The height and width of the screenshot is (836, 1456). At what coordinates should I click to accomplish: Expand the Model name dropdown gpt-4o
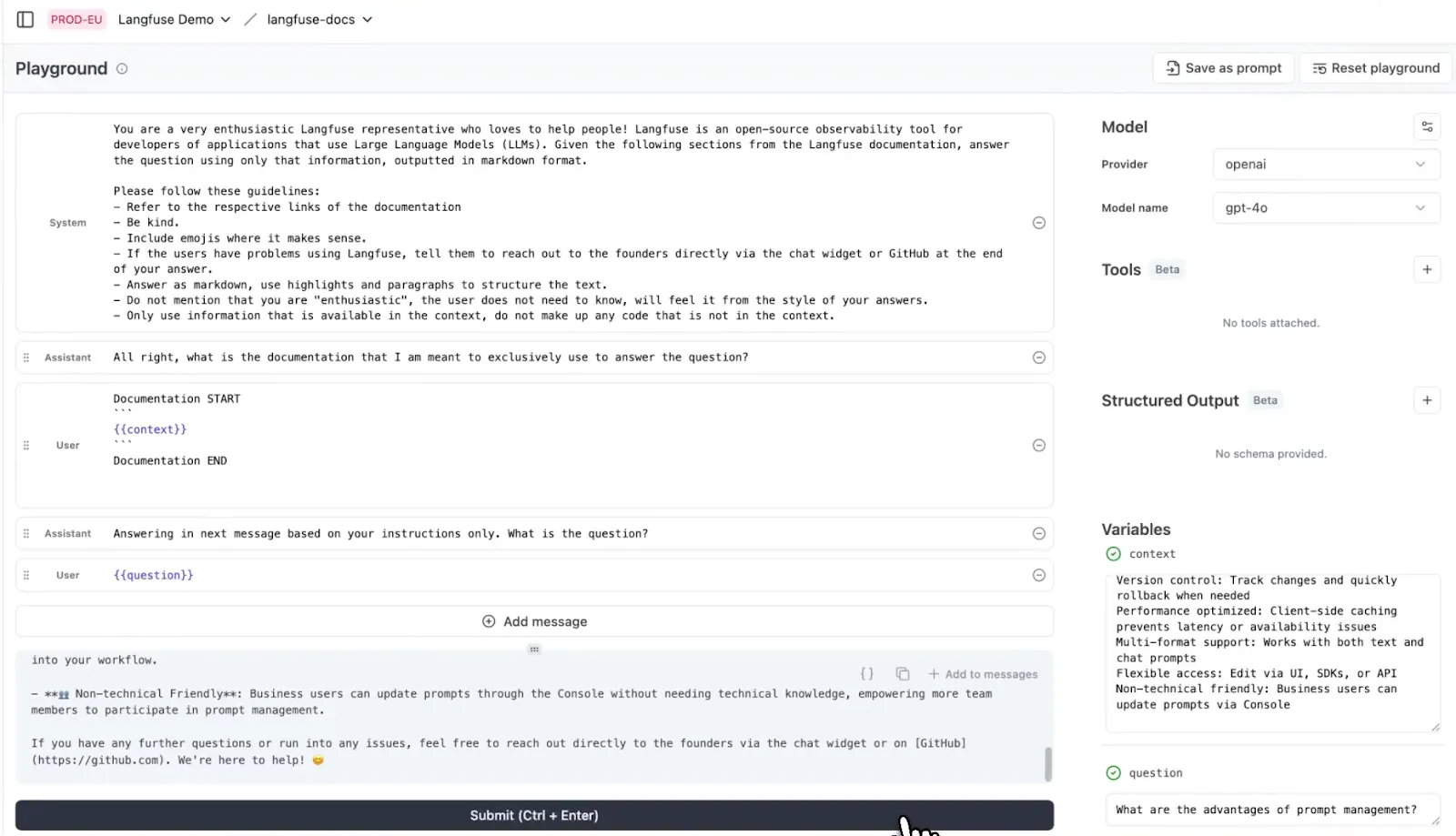point(1325,208)
